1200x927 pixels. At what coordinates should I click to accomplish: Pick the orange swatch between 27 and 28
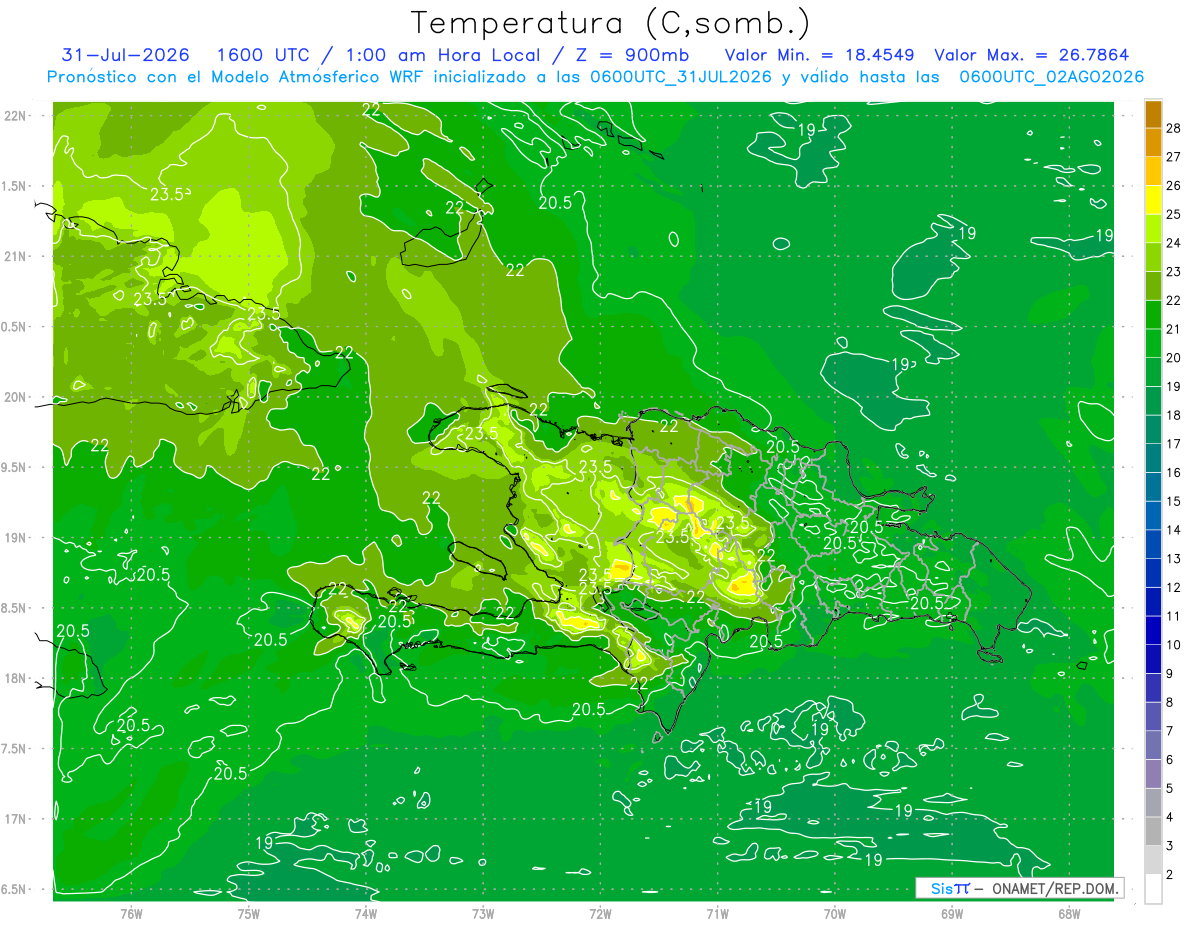[1153, 142]
